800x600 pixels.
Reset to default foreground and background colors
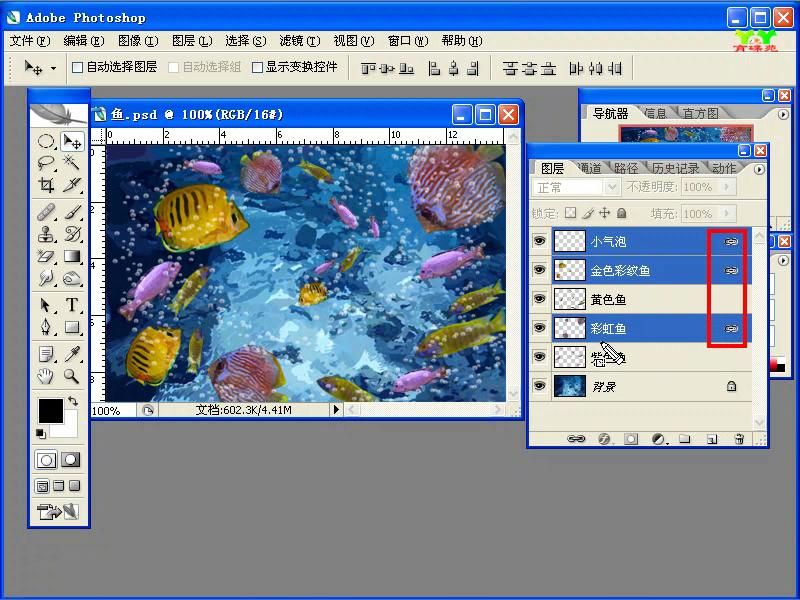tap(41, 434)
